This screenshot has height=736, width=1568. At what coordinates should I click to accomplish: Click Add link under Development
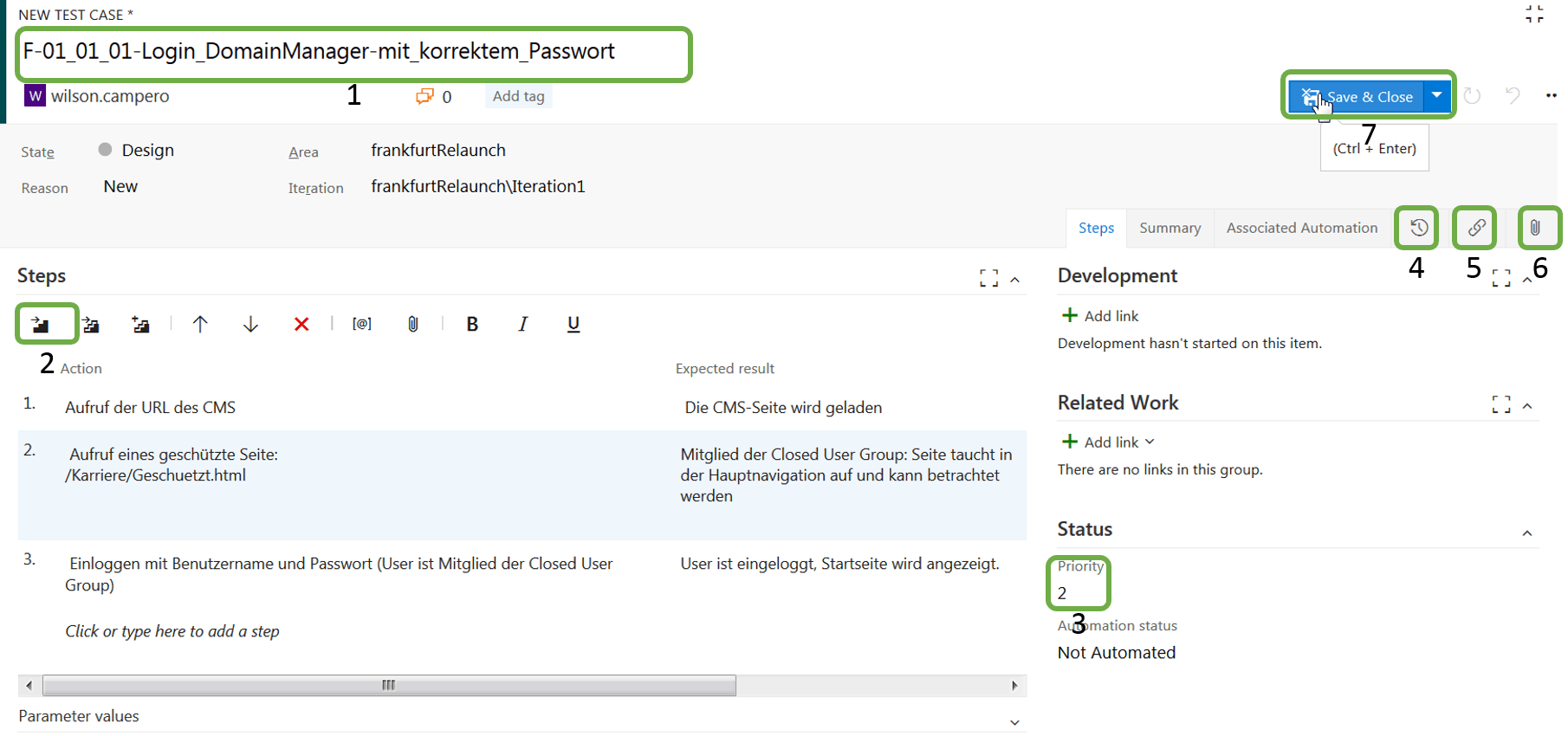[1100, 316]
